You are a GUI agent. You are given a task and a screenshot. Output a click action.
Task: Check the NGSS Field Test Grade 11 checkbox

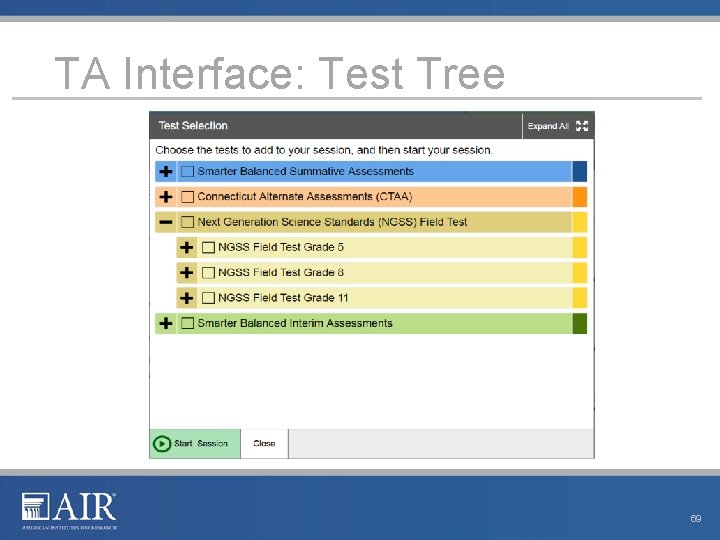208,298
